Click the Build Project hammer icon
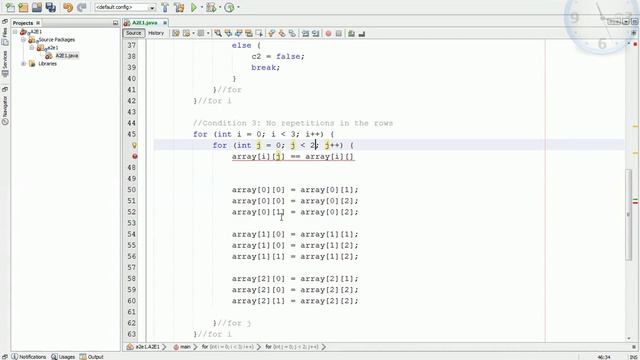This screenshot has width=640, height=360. coord(165,7)
